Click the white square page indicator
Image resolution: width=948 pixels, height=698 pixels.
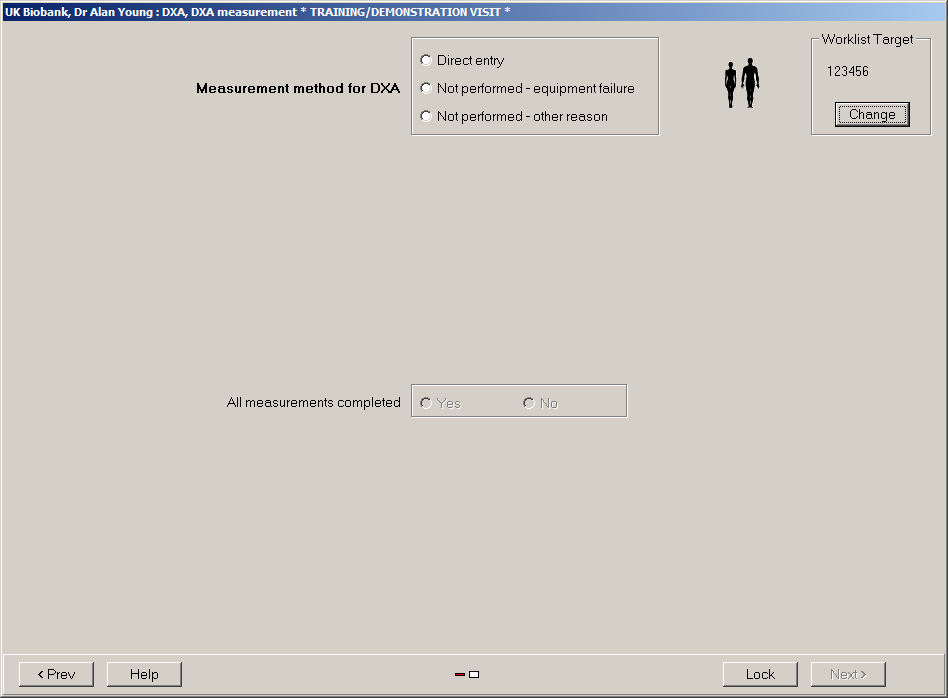tap(474, 675)
